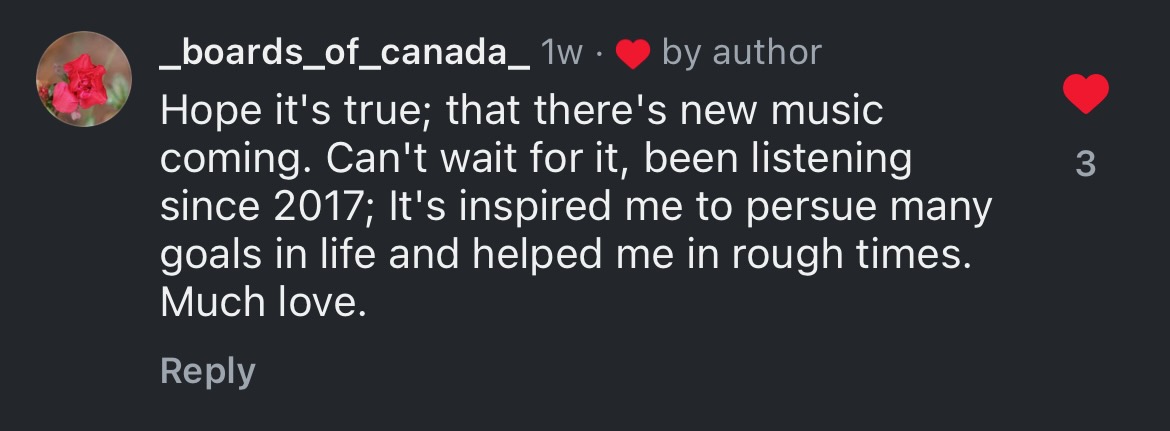1170x431 pixels.
Task: Click the like count number 3
Action: coord(1086,164)
